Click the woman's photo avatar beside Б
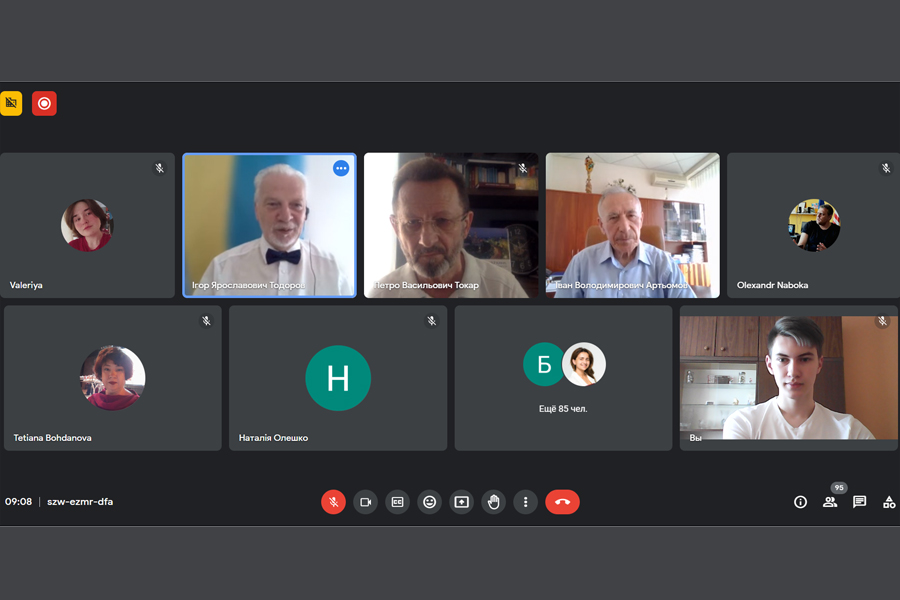The height and width of the screenshot is (600, 900). point(584,364)
